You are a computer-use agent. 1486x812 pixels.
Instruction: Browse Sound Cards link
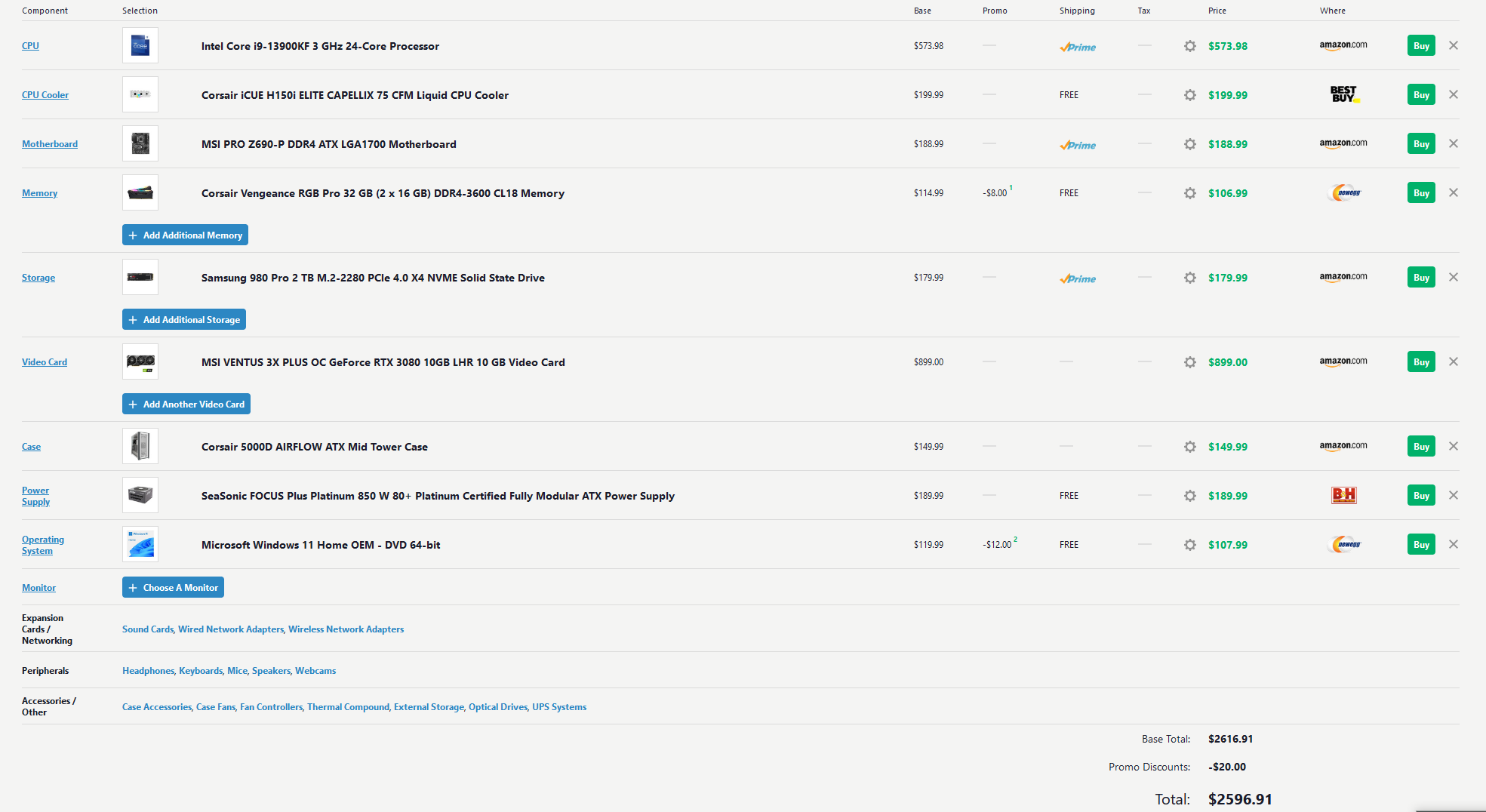point(148,629)
